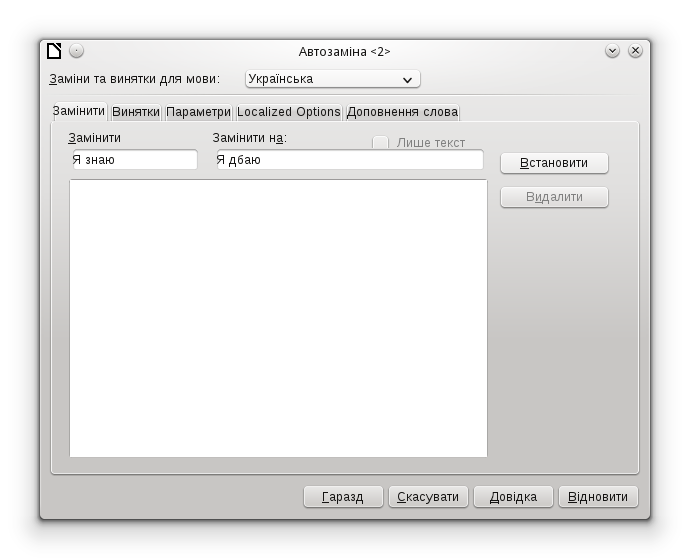The image size is (690, 559).
Task: Show the Доповнення слова tab
Action: pyautogui.click(x=402, y=112)
